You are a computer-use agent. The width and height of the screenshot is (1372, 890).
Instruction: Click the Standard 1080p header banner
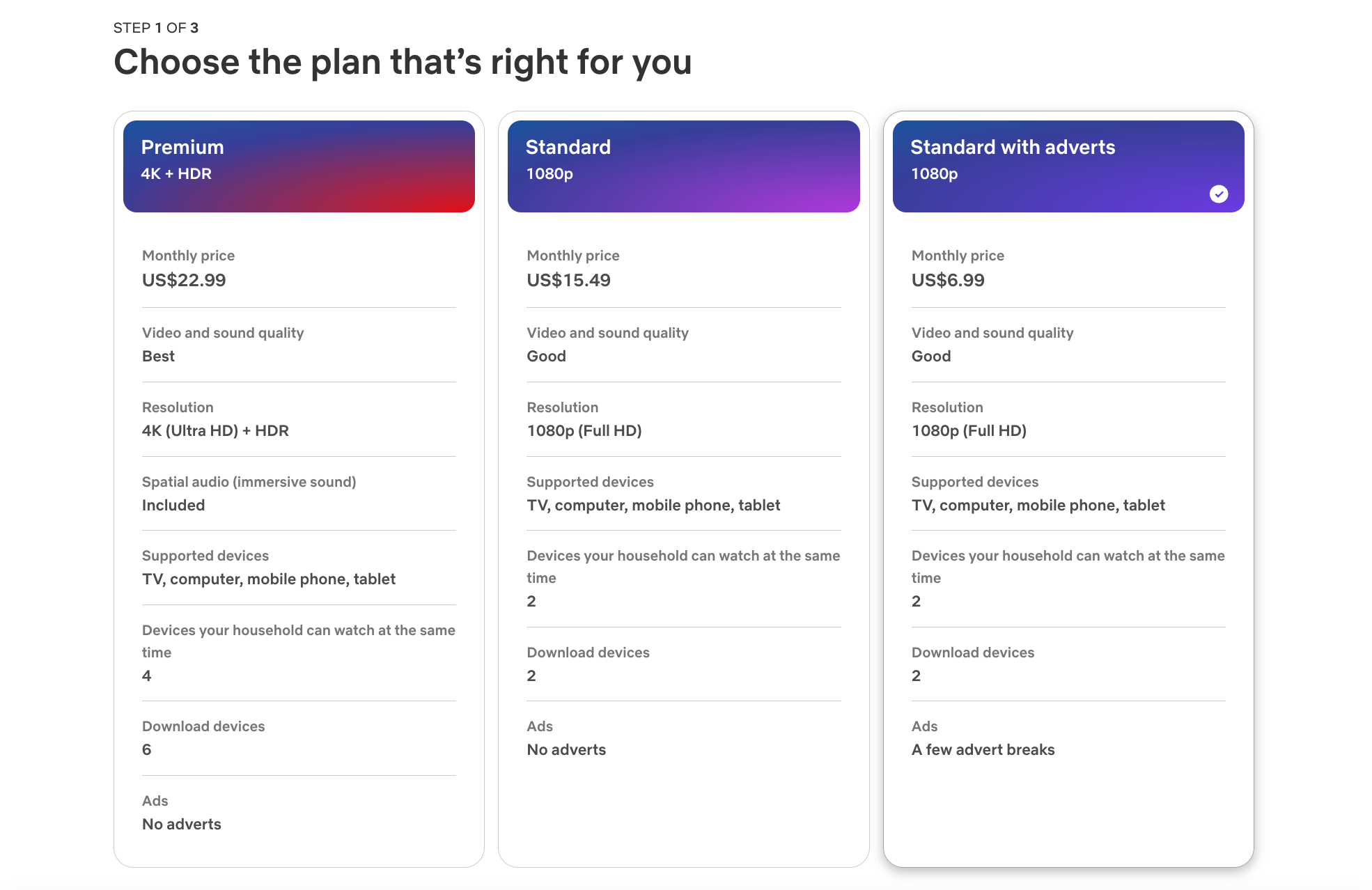tap(683, 166)
